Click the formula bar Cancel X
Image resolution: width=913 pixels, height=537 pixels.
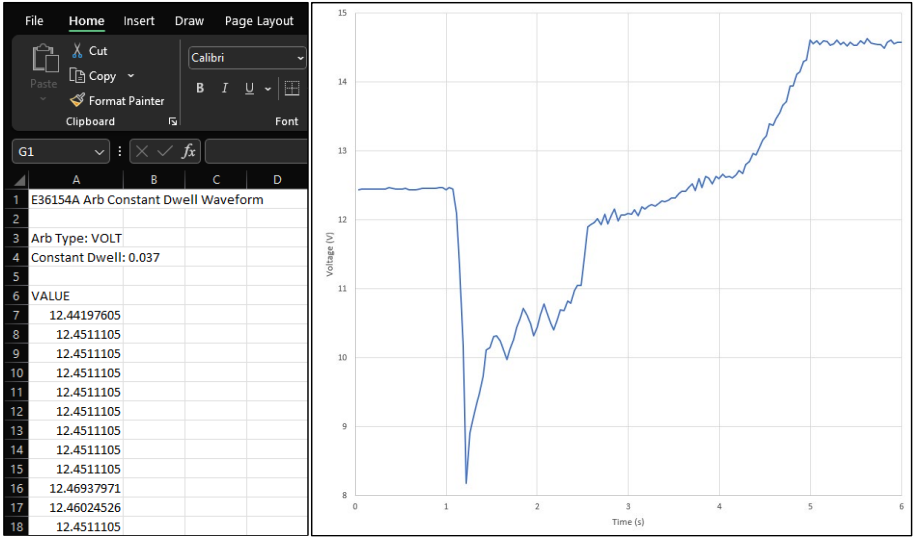pos(142,151)
